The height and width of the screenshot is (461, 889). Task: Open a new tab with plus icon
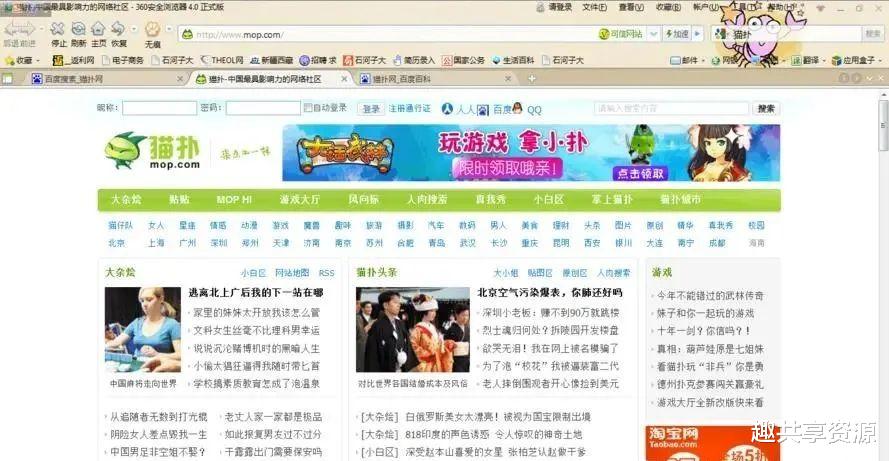coord(532,79)
